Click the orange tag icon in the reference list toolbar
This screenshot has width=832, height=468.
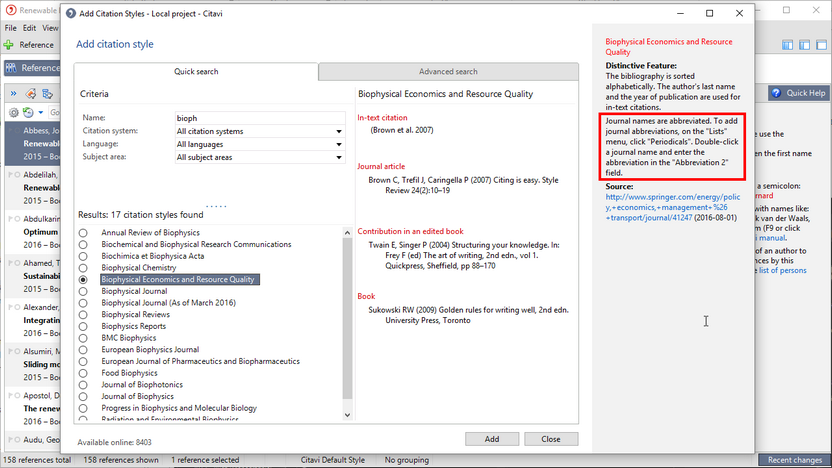(31, 94)
